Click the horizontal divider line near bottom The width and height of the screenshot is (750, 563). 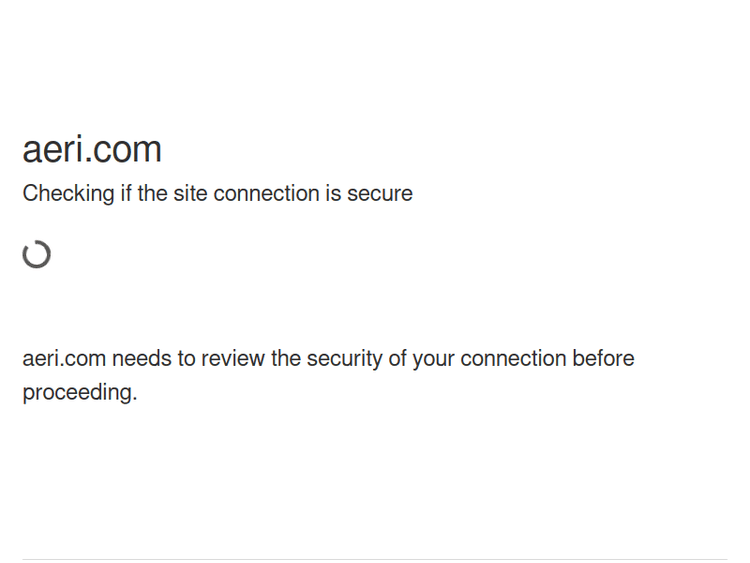(x=375, y=559)
